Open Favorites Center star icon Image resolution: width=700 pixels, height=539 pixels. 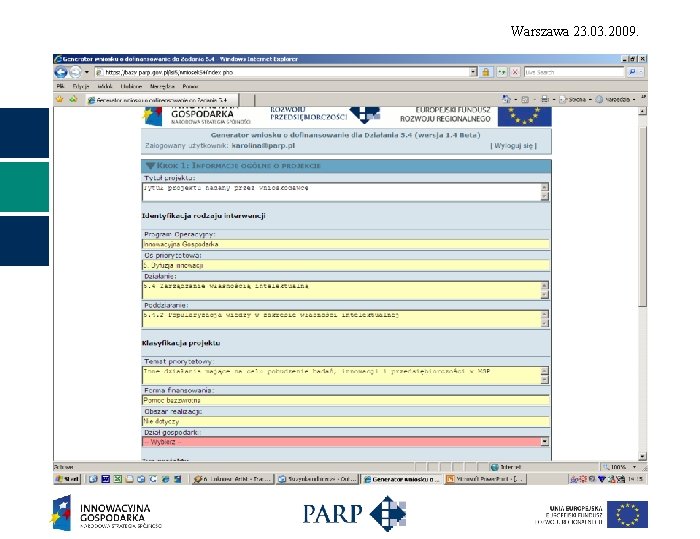click(59, 99)
